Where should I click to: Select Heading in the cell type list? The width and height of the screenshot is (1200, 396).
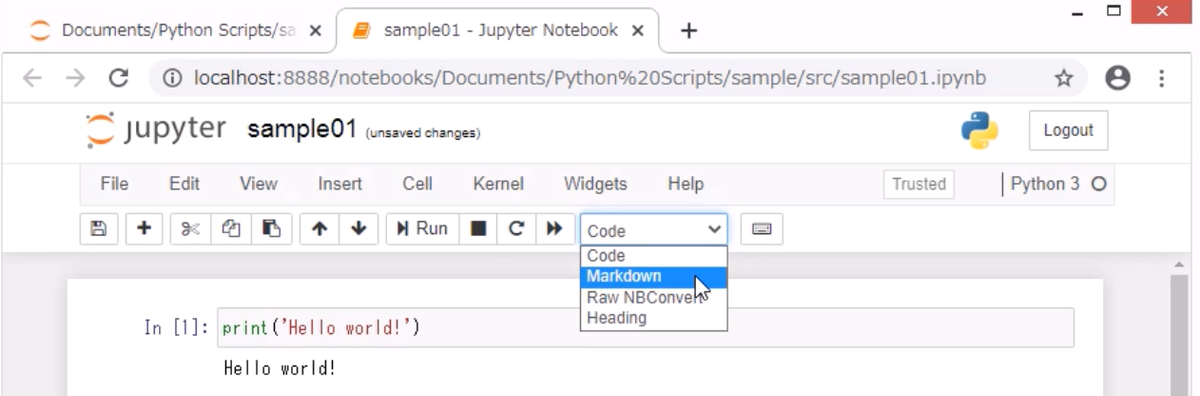[654, 318]
